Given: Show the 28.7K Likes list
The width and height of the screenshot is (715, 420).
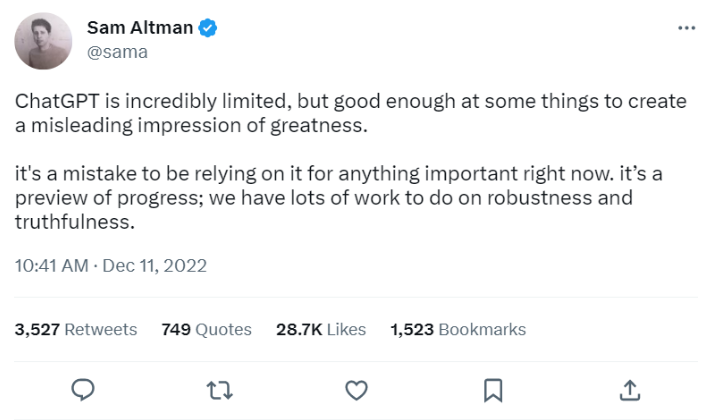Looking at the screenshot, I should [322, 329].
